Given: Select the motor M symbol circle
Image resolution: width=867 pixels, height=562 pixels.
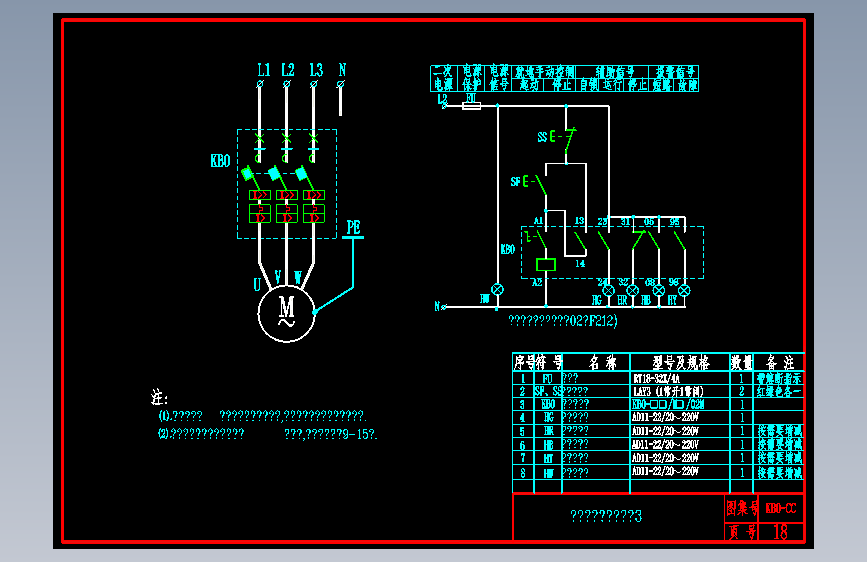Looking at the screenshot, I should (x=286, y=314).
